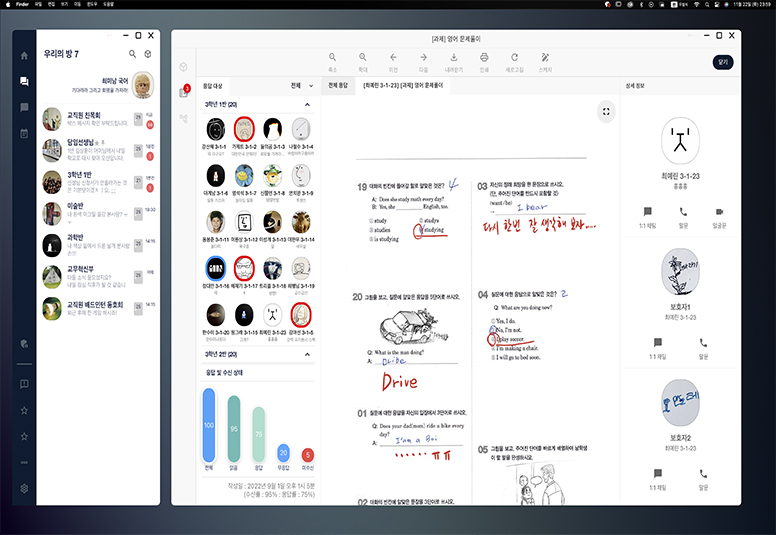Switch to the 전체 응답 tab
The image size is (776, 535).
click(339, 86)
